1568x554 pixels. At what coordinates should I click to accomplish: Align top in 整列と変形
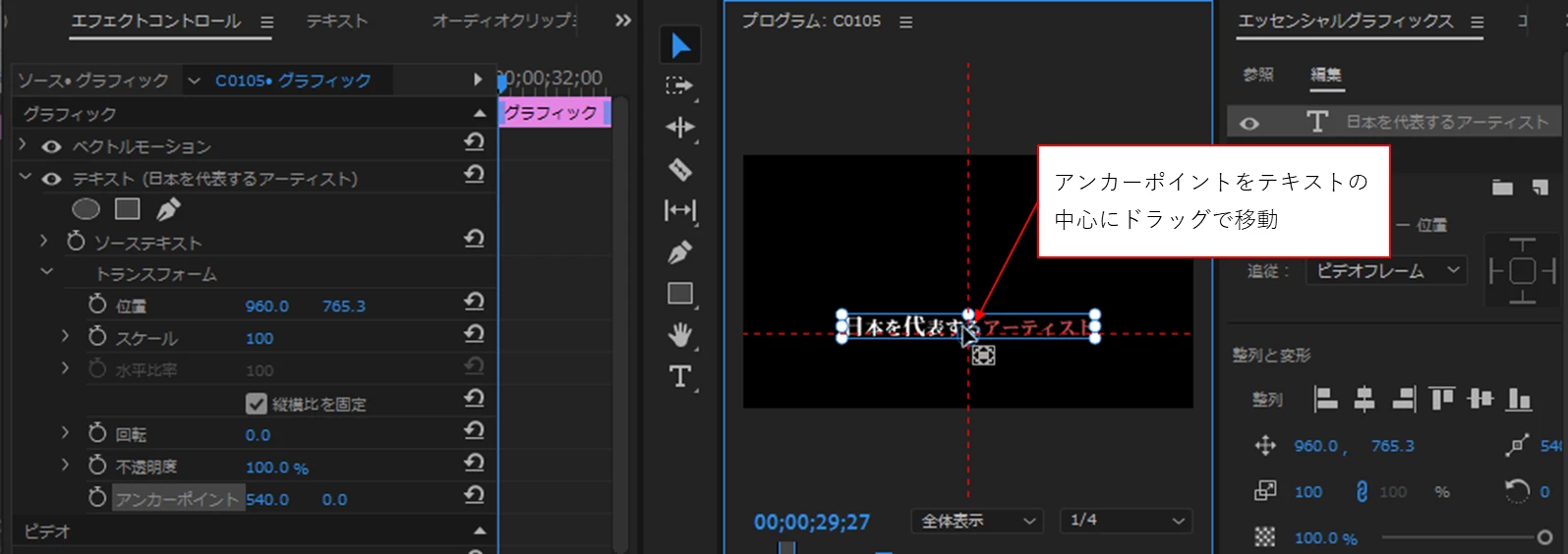click(1442, 399)
